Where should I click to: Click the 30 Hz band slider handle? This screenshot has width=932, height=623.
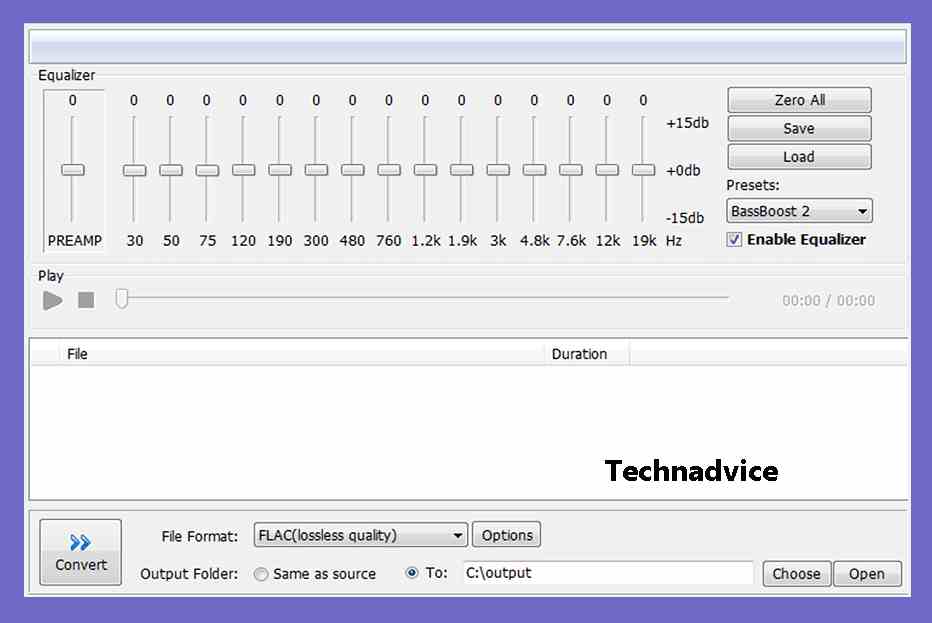134,171
